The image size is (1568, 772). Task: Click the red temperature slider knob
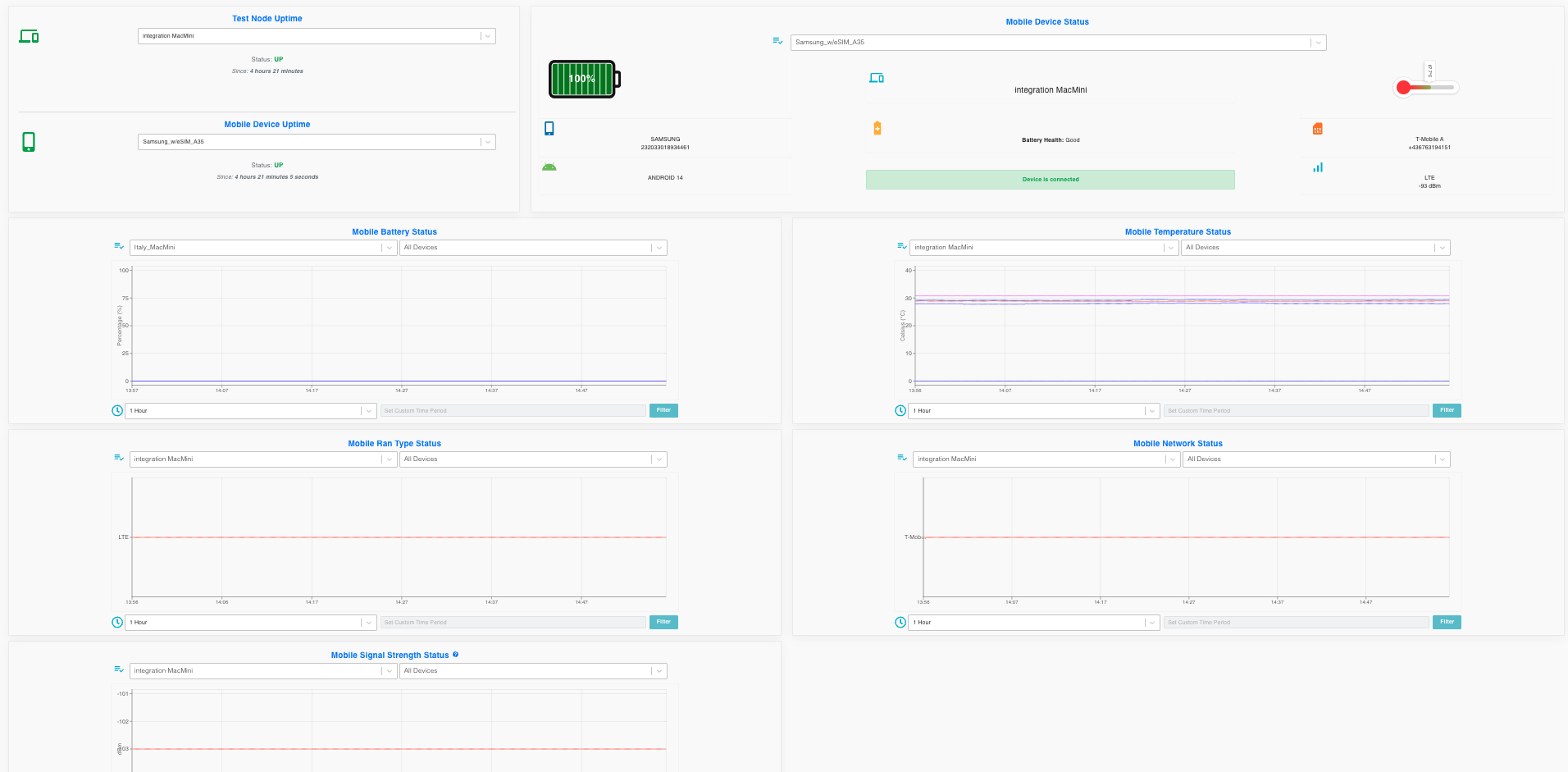click(x=1403, y=87)
